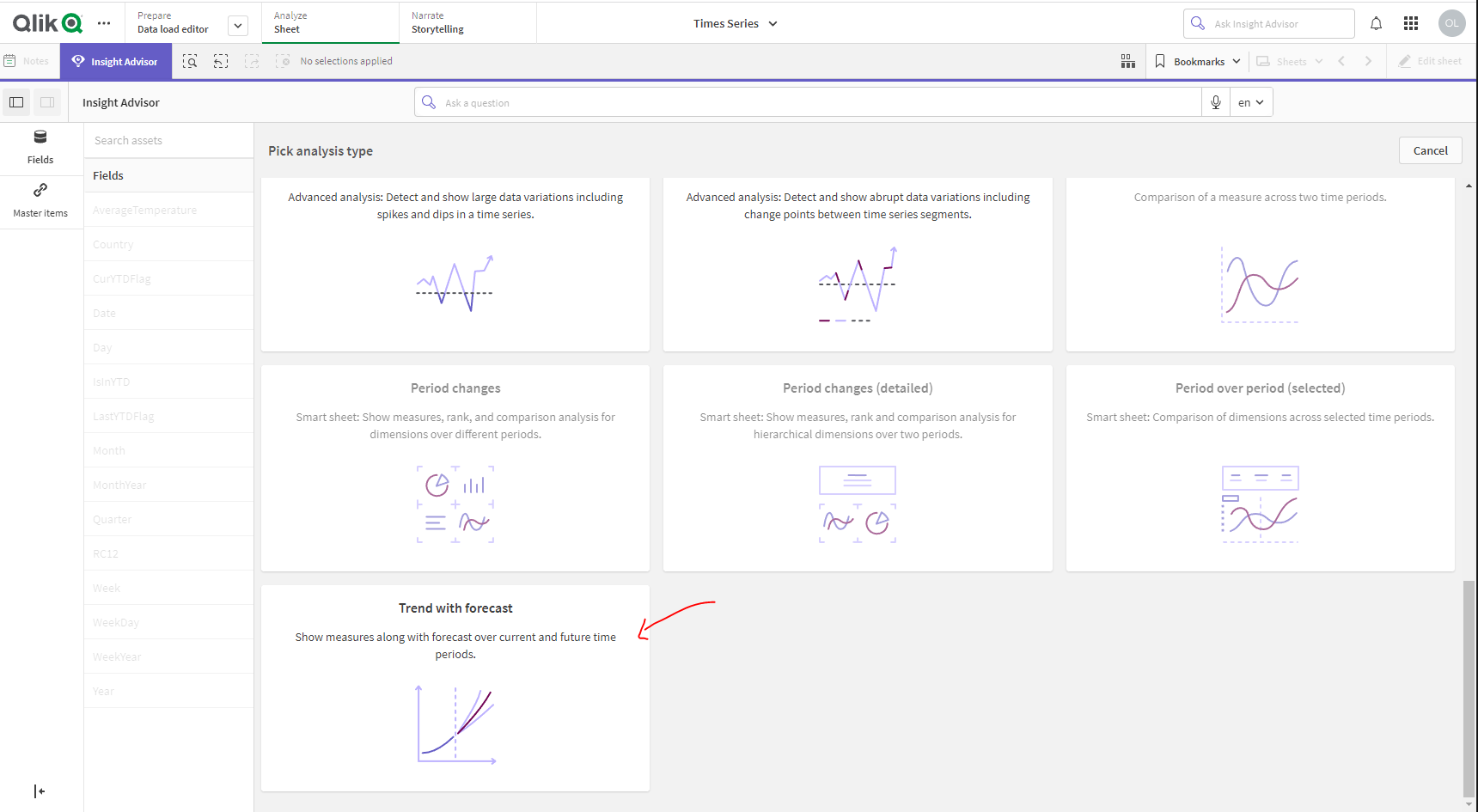Open the notifications bell
1478x812 pixels.
coord(1376,23)
